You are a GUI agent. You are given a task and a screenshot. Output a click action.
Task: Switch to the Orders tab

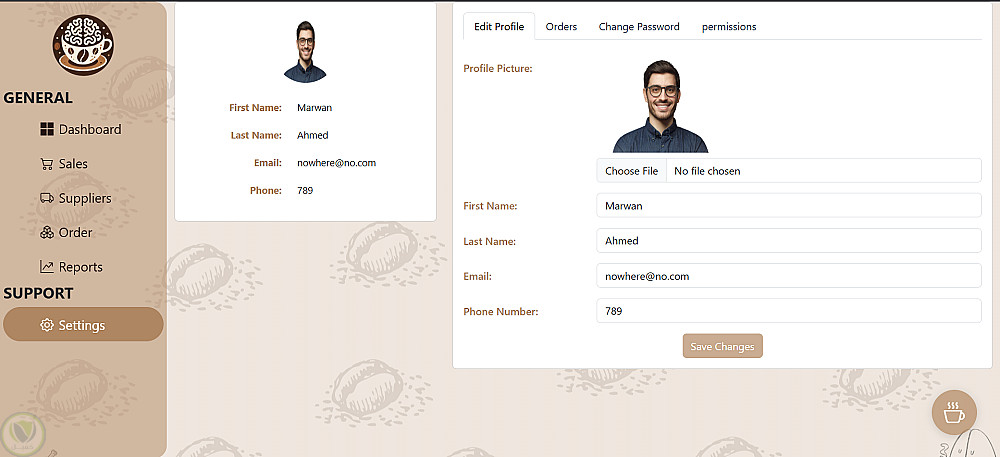point(561,27)
